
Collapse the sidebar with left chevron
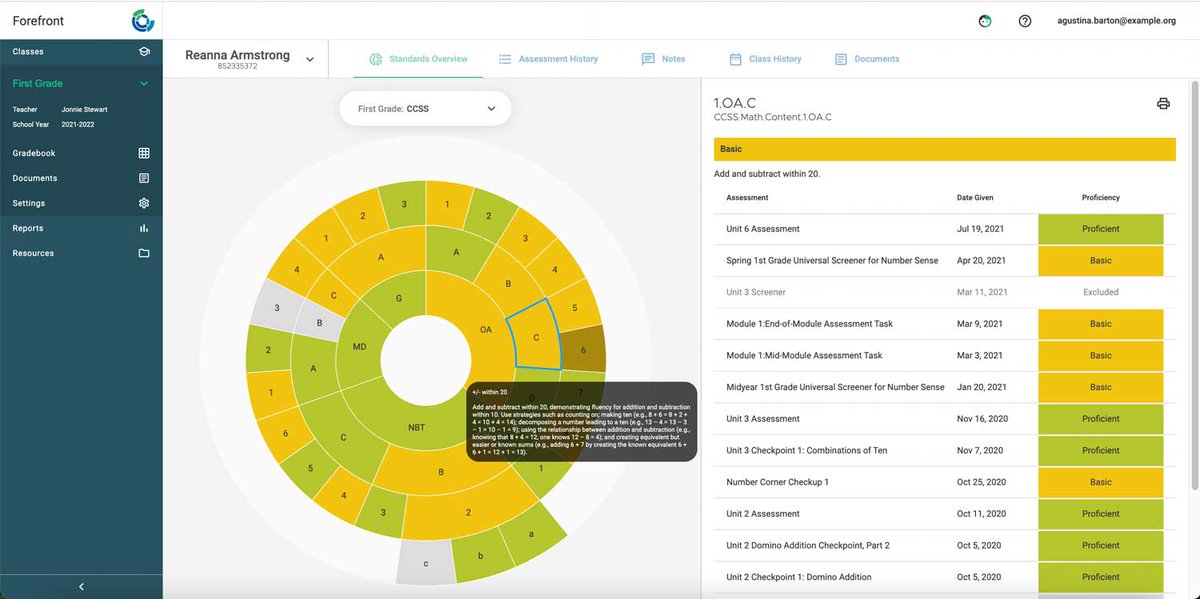click(x=81, y=587)
